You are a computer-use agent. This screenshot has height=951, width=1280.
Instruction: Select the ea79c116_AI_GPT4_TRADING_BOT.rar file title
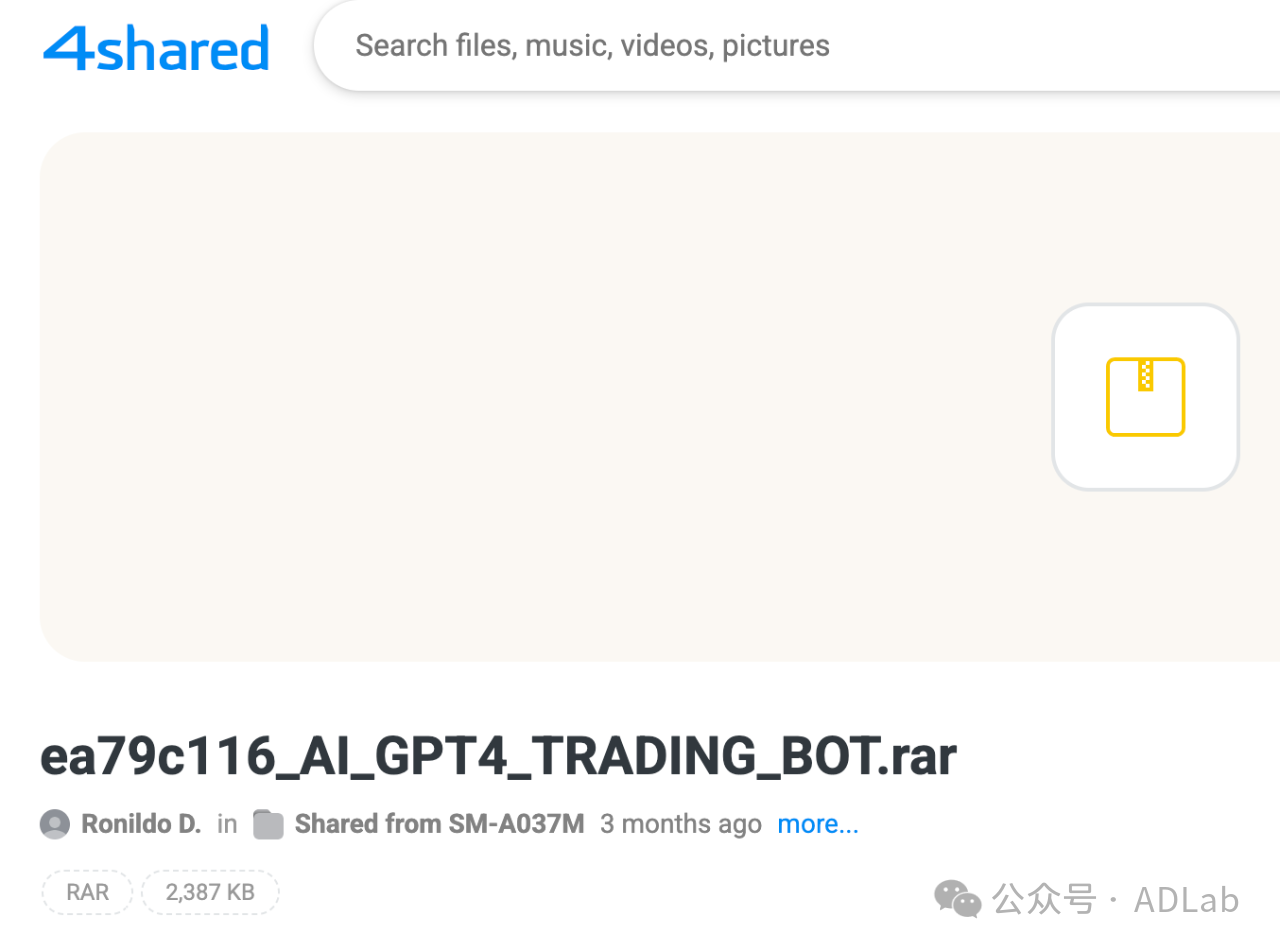point(498,757)
